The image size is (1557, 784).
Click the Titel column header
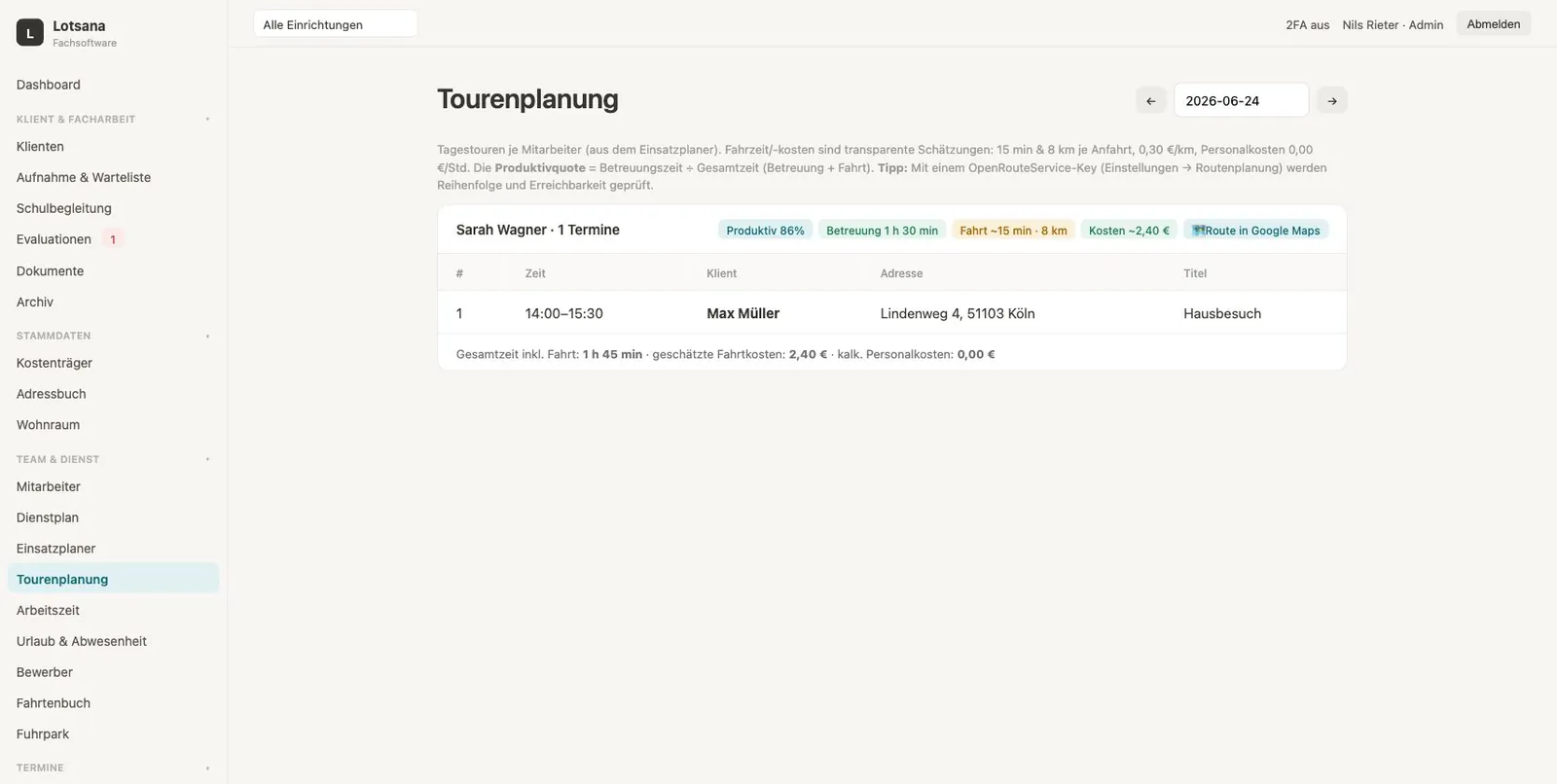click(1195, 273)
